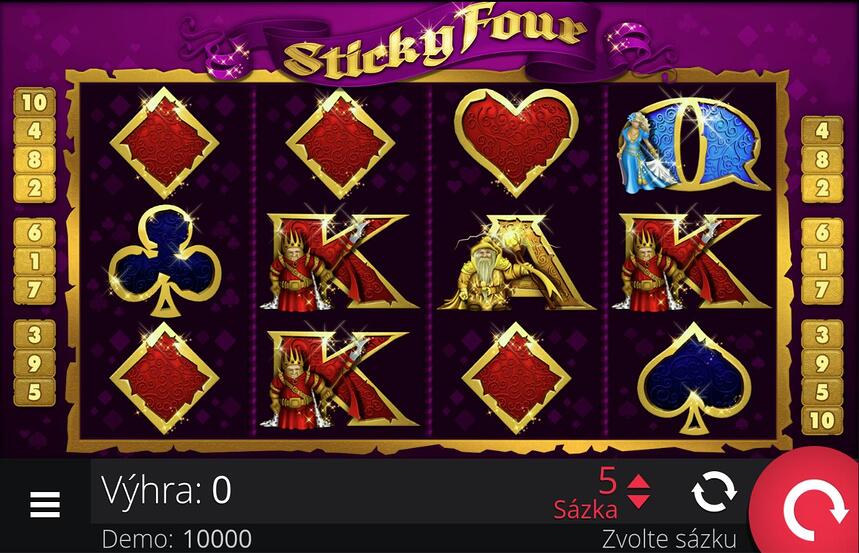
Task: Click the blue spade symbol
Action: coord(694,378)
